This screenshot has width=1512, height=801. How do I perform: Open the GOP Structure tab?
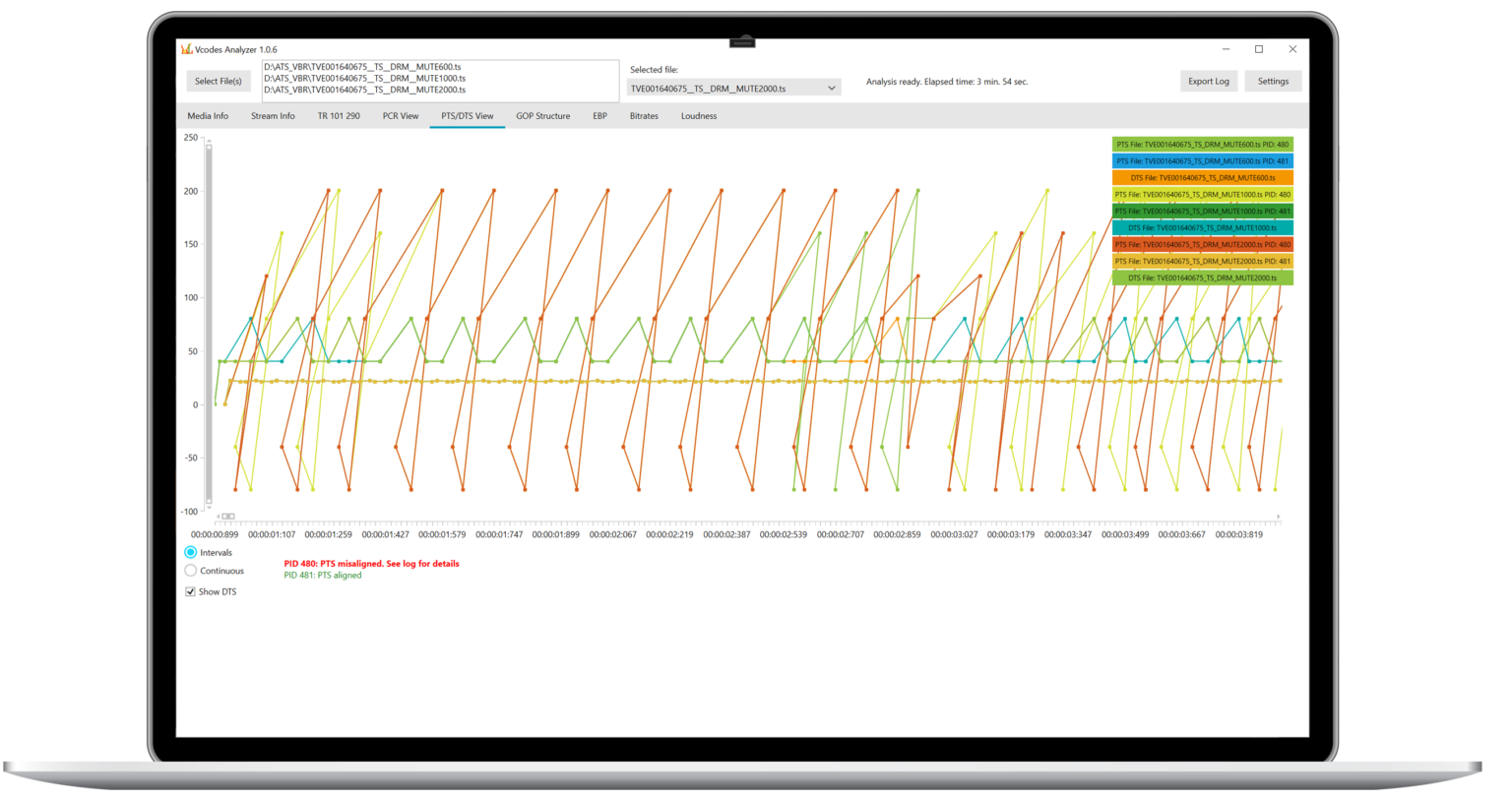tap(542, 115)
